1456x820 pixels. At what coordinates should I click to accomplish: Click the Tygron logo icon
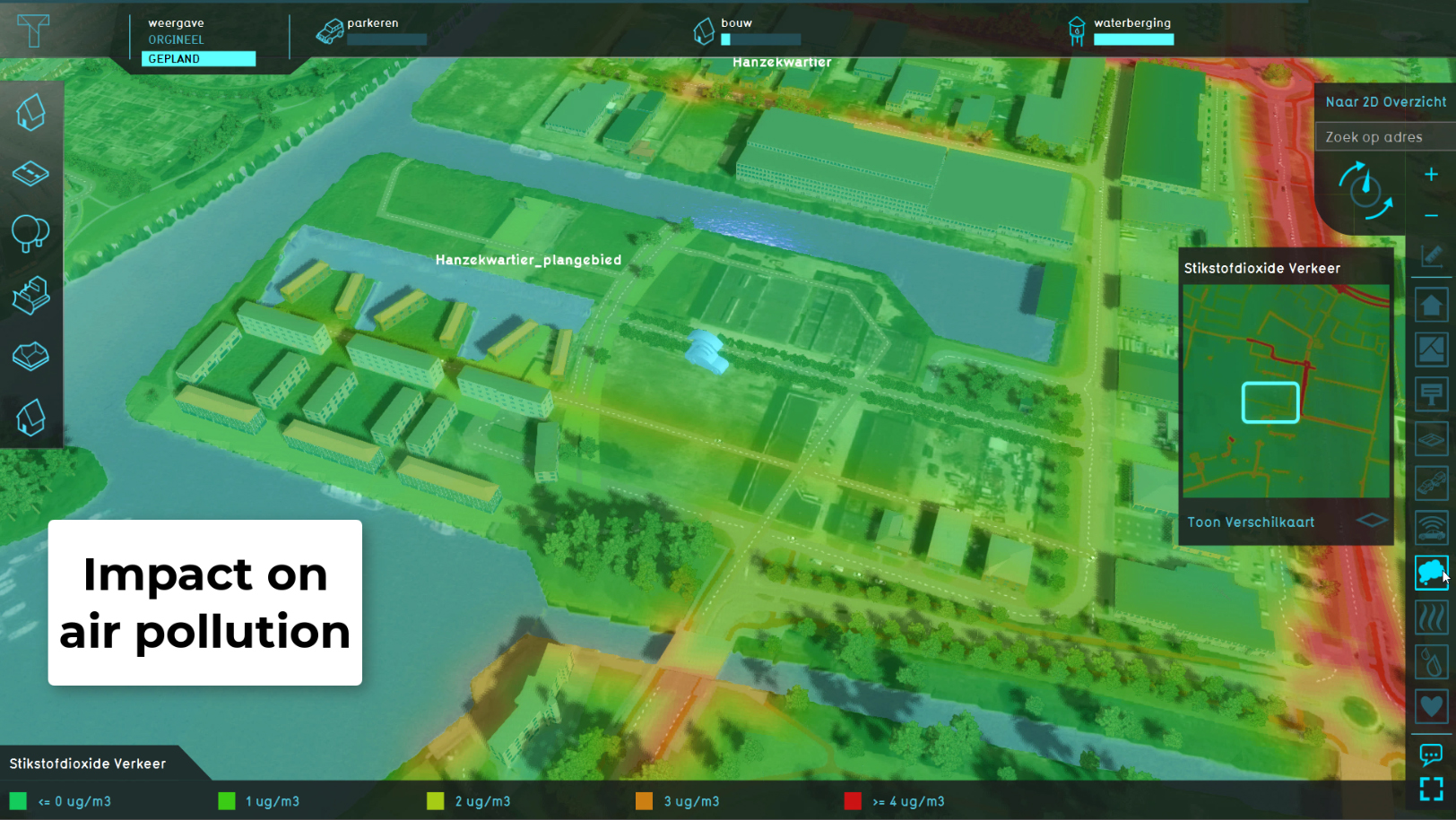tap(33, 30)
